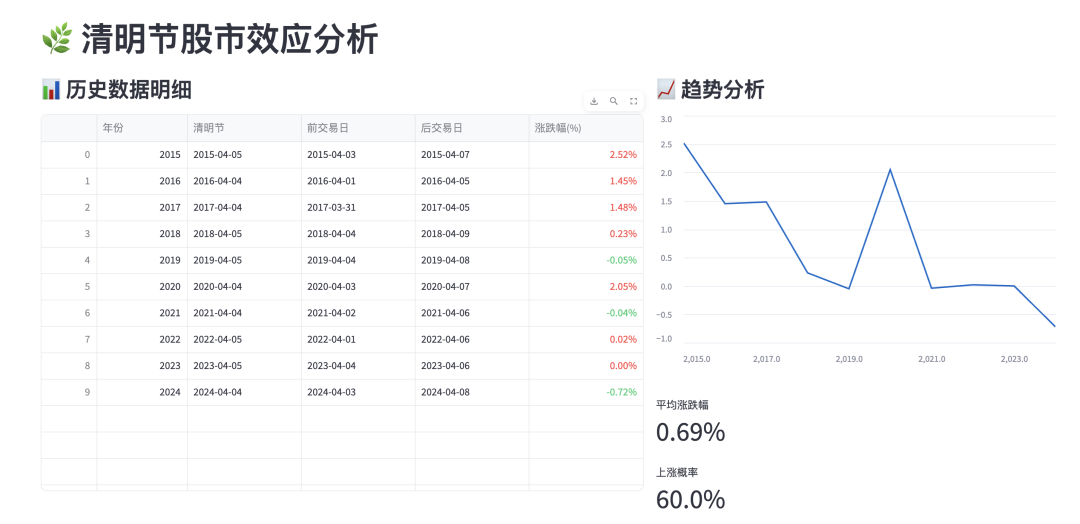
Task: Click the 上涨概率 value 60.0%
Action: [690, 500]
